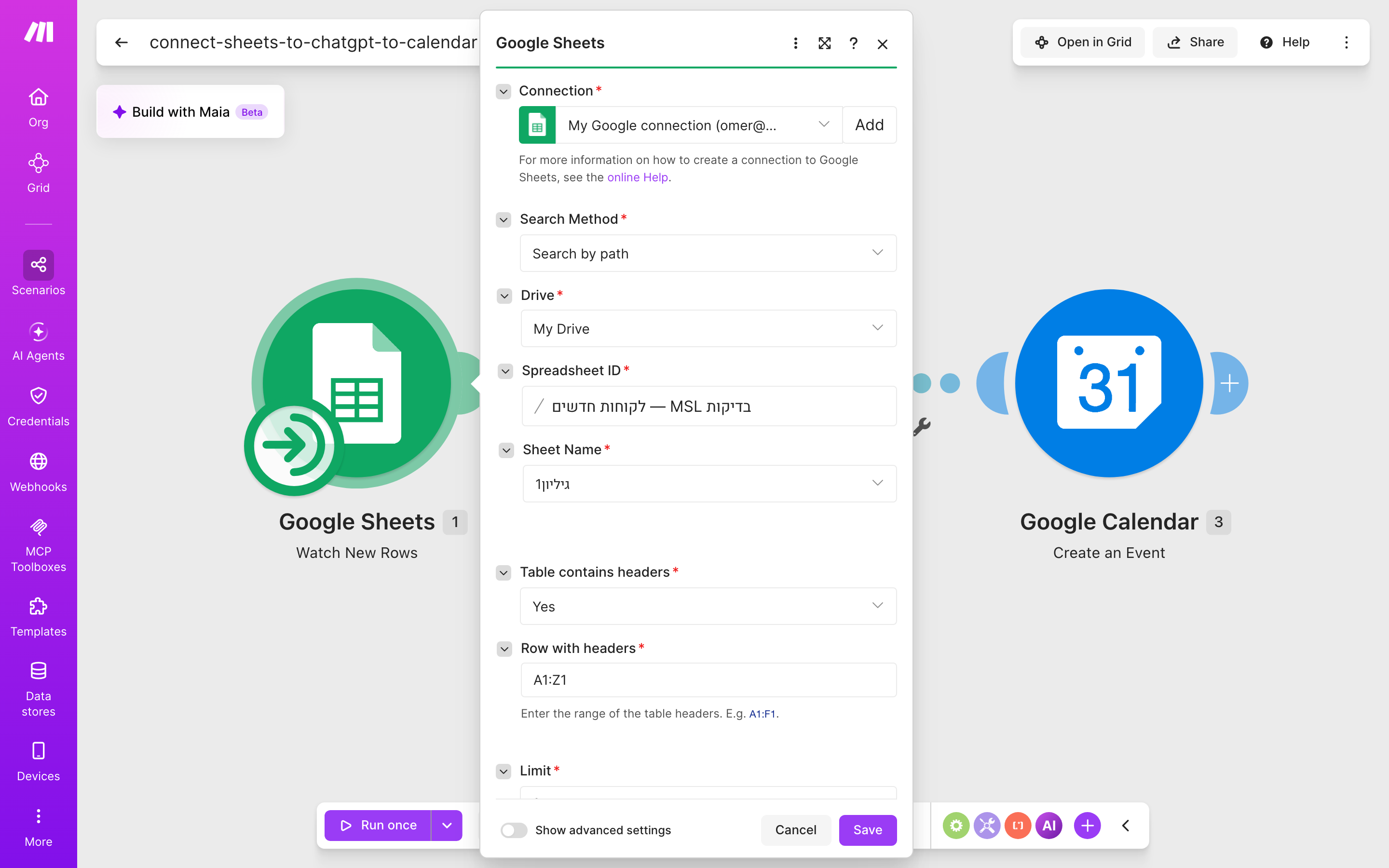Image resolution: width=1389 pixels, height=868 pixels.
Task: Click Run once button
Action: [x=377, y=826]
